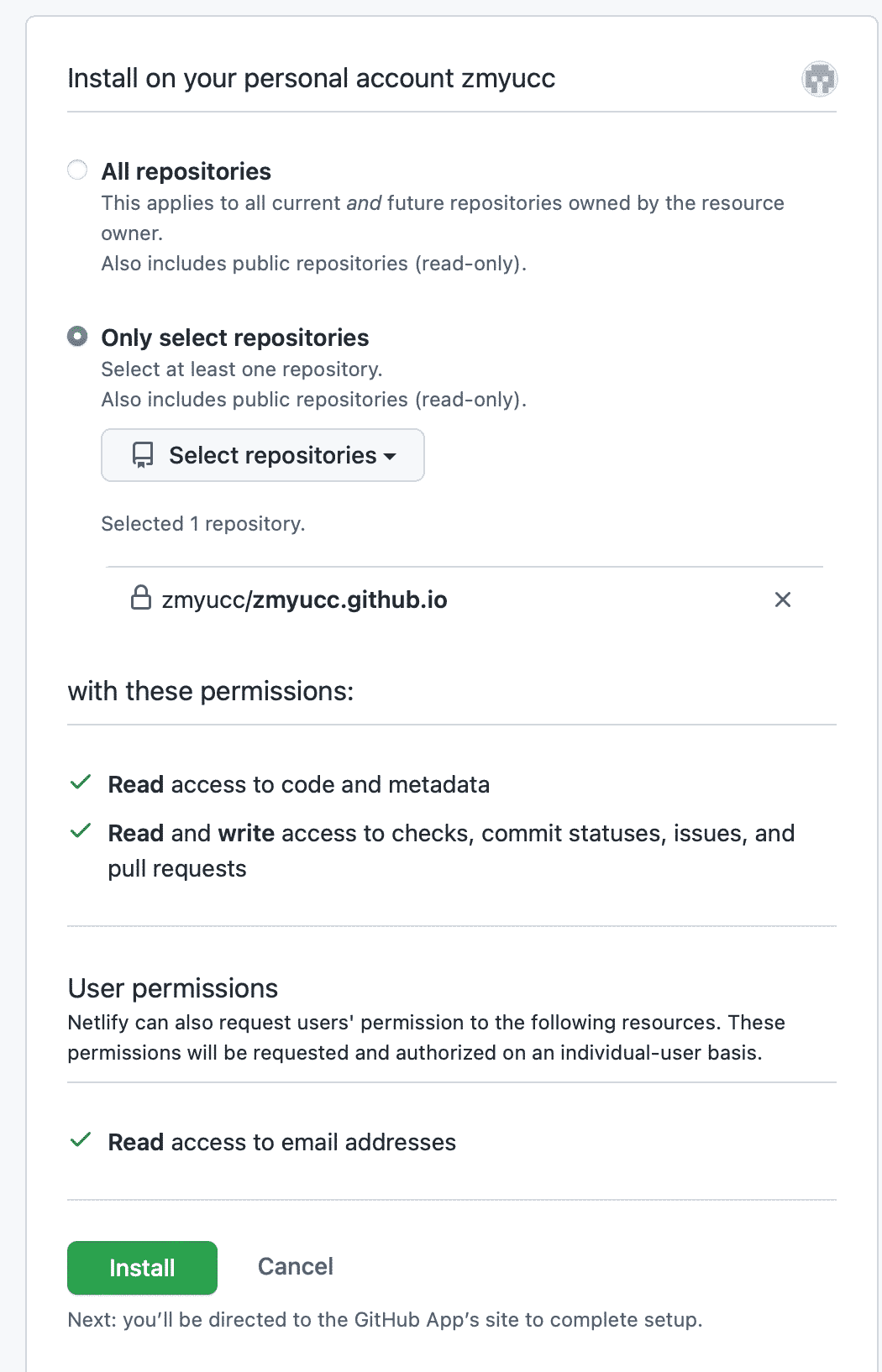The height and width of the screenshot is (1372, 882).
Task: Click the "Selected 1 repository." status text
Action: pyautogui.click(x=202, y=524)
